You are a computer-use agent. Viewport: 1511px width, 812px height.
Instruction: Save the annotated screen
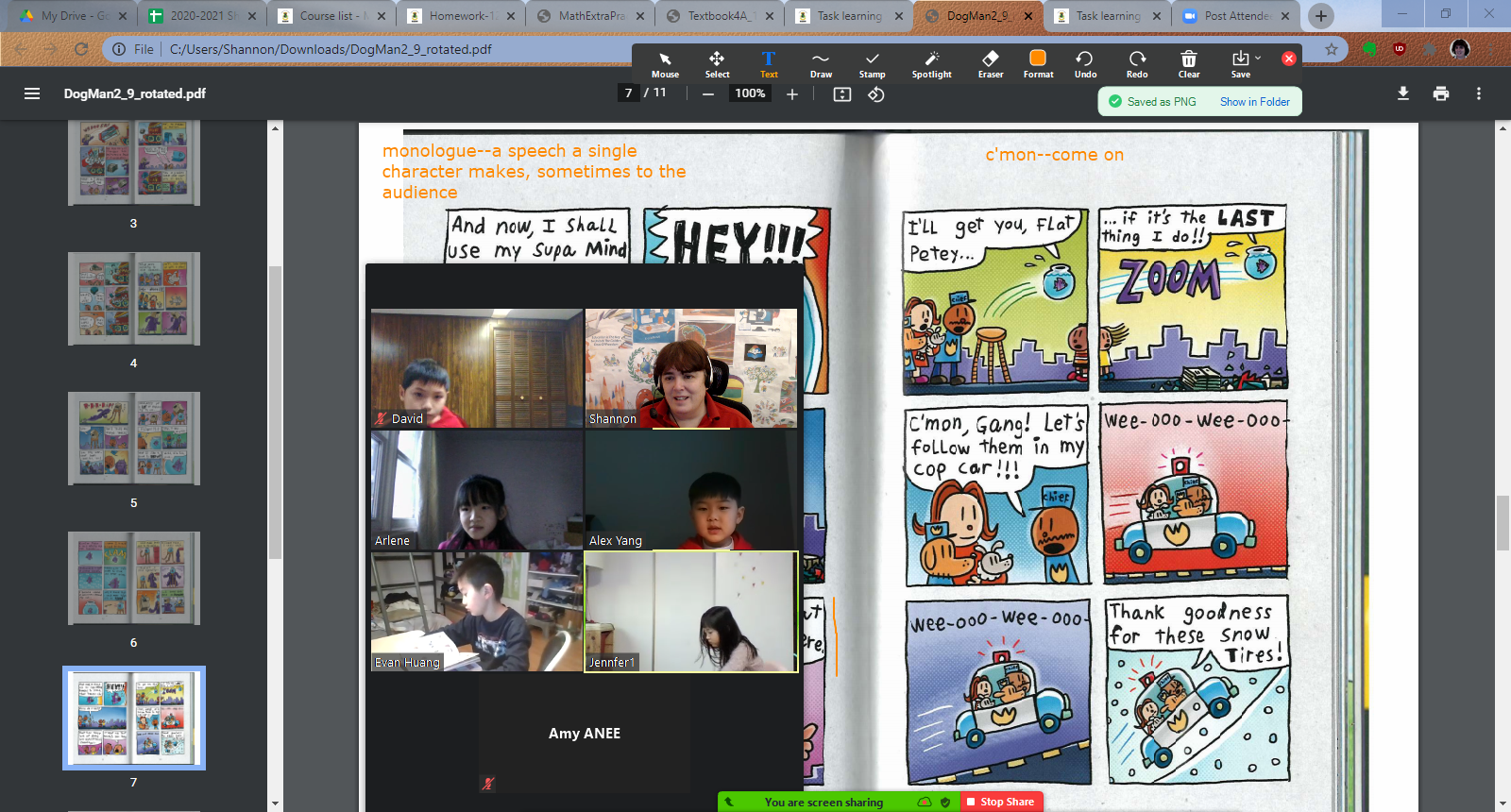pos(1240,64)
